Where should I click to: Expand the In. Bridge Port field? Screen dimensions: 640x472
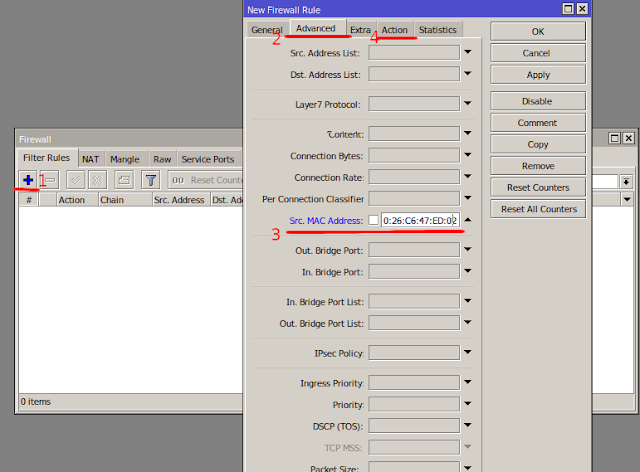[468, 271]
